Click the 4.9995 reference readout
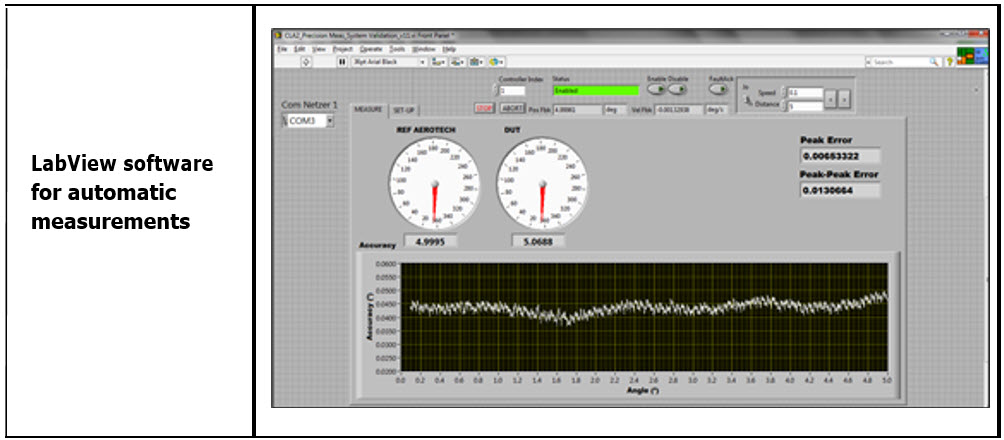The height and width of the screenshot is (440, 1004). tap(431, 241)
